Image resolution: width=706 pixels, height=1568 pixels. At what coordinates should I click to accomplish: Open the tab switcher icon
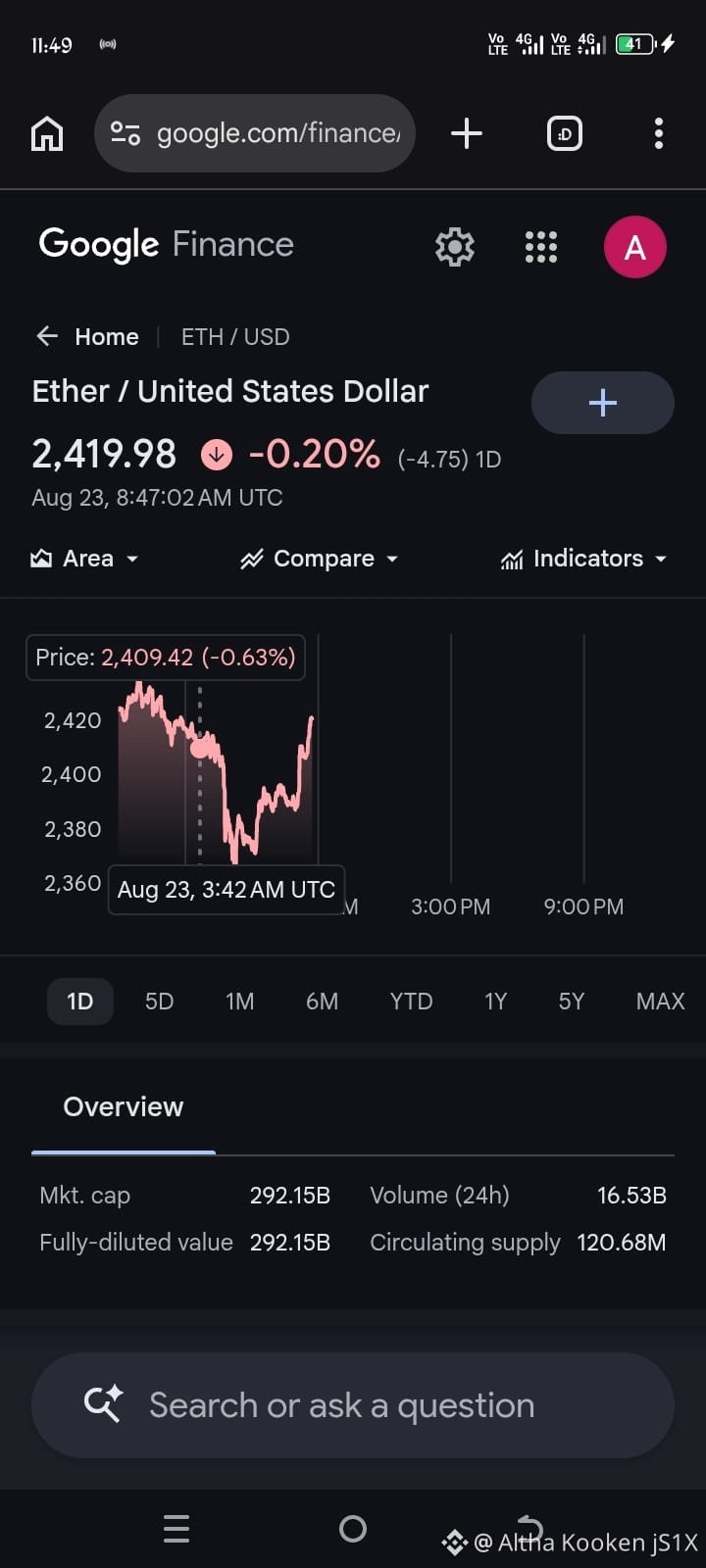coord(564,133)
